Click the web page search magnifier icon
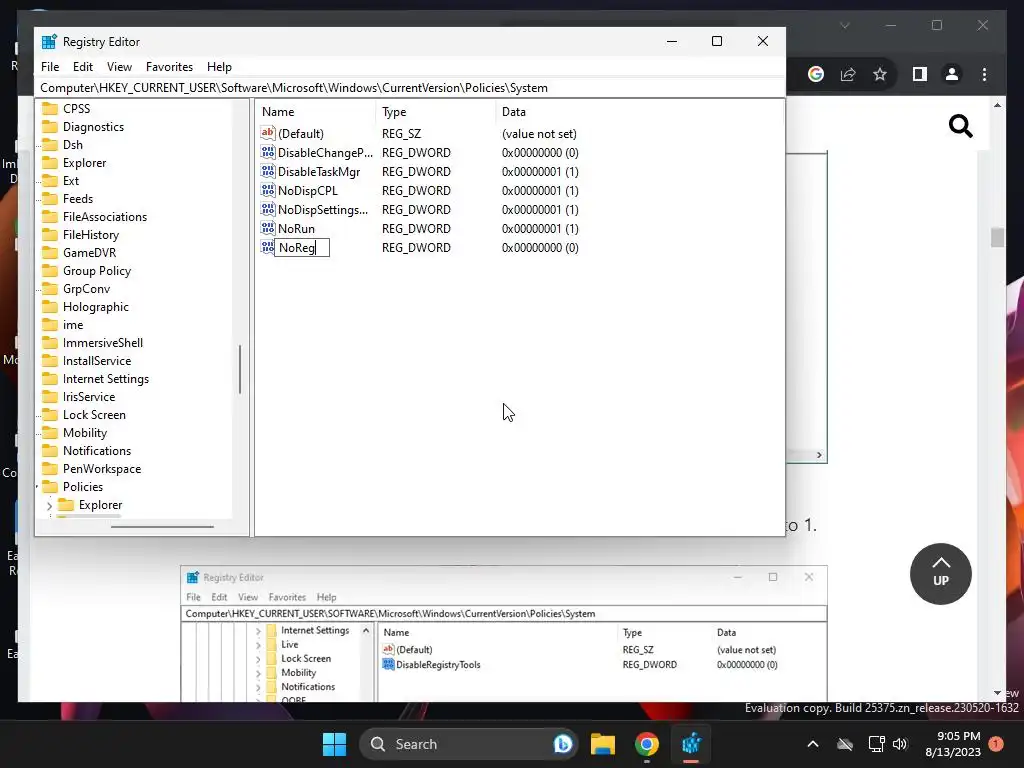The height and width of the screenshot is (768, 1024). tap(961, 126)
